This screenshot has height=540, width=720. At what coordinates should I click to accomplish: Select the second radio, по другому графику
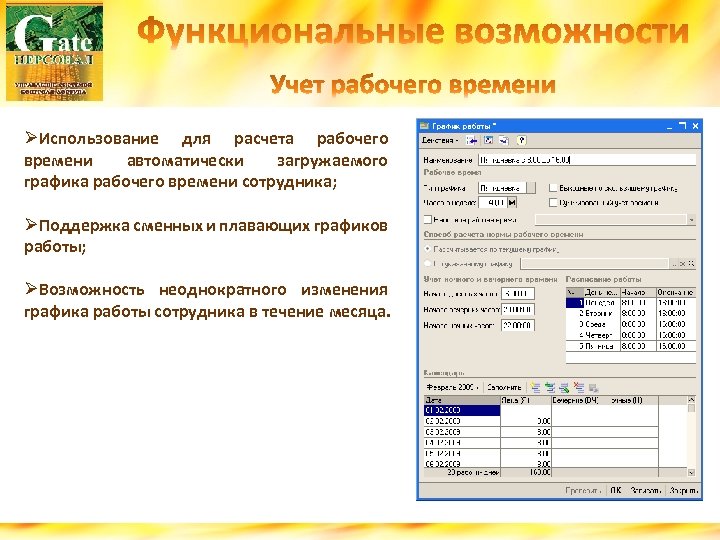[428, 264]
